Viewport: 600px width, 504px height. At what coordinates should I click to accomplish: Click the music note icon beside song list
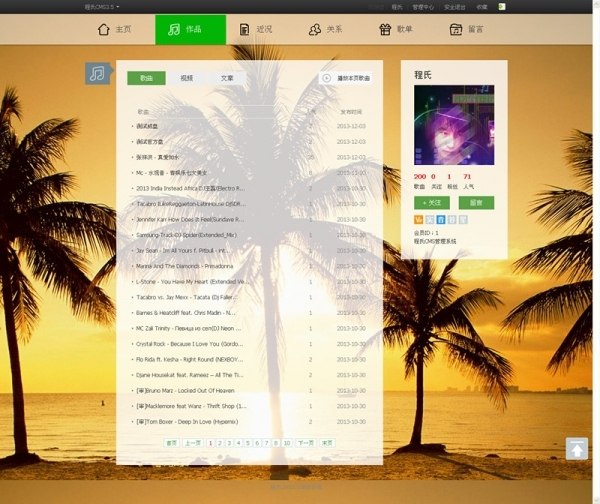pos(97,74)
